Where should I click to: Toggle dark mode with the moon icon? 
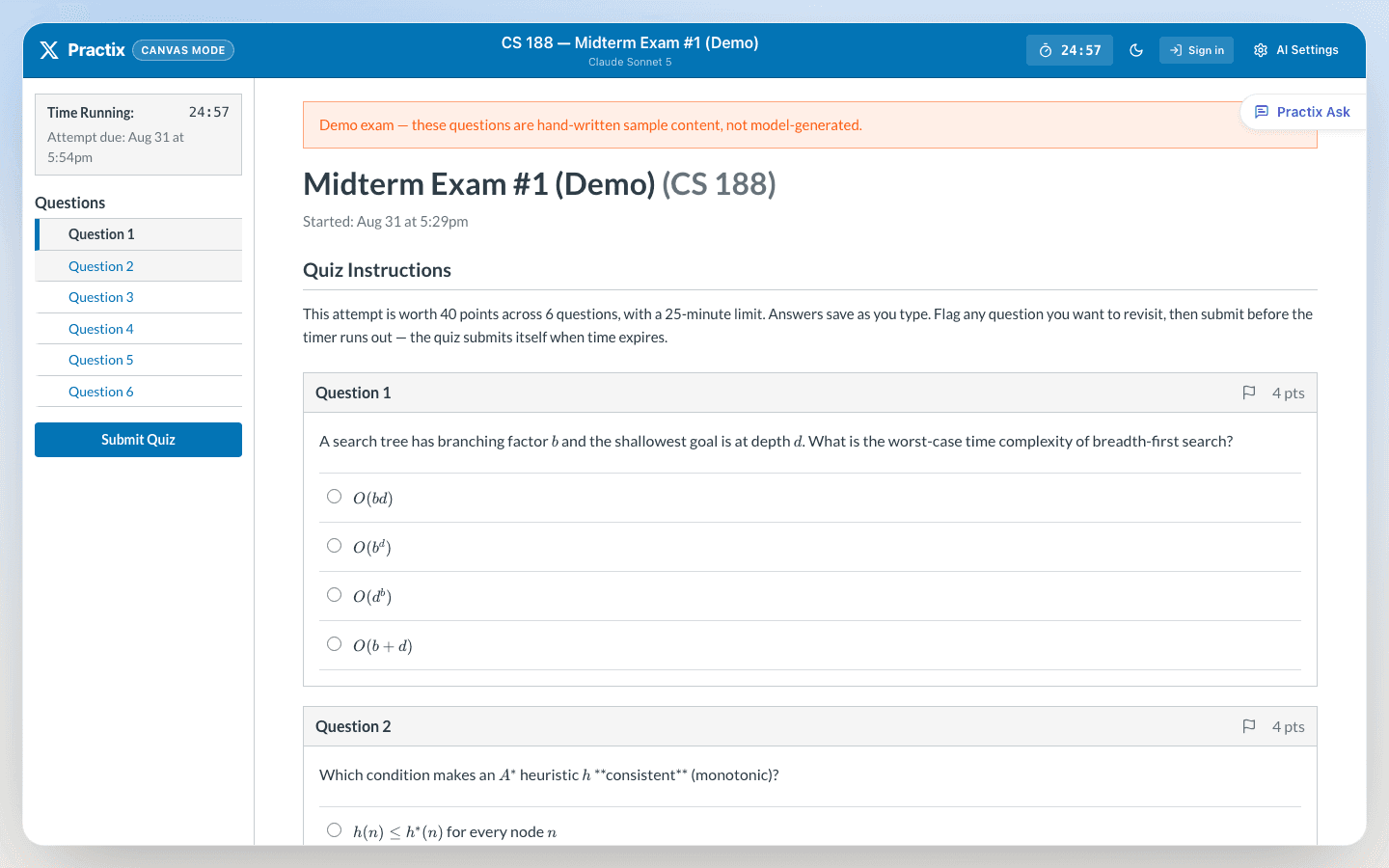click(1136, 50)
